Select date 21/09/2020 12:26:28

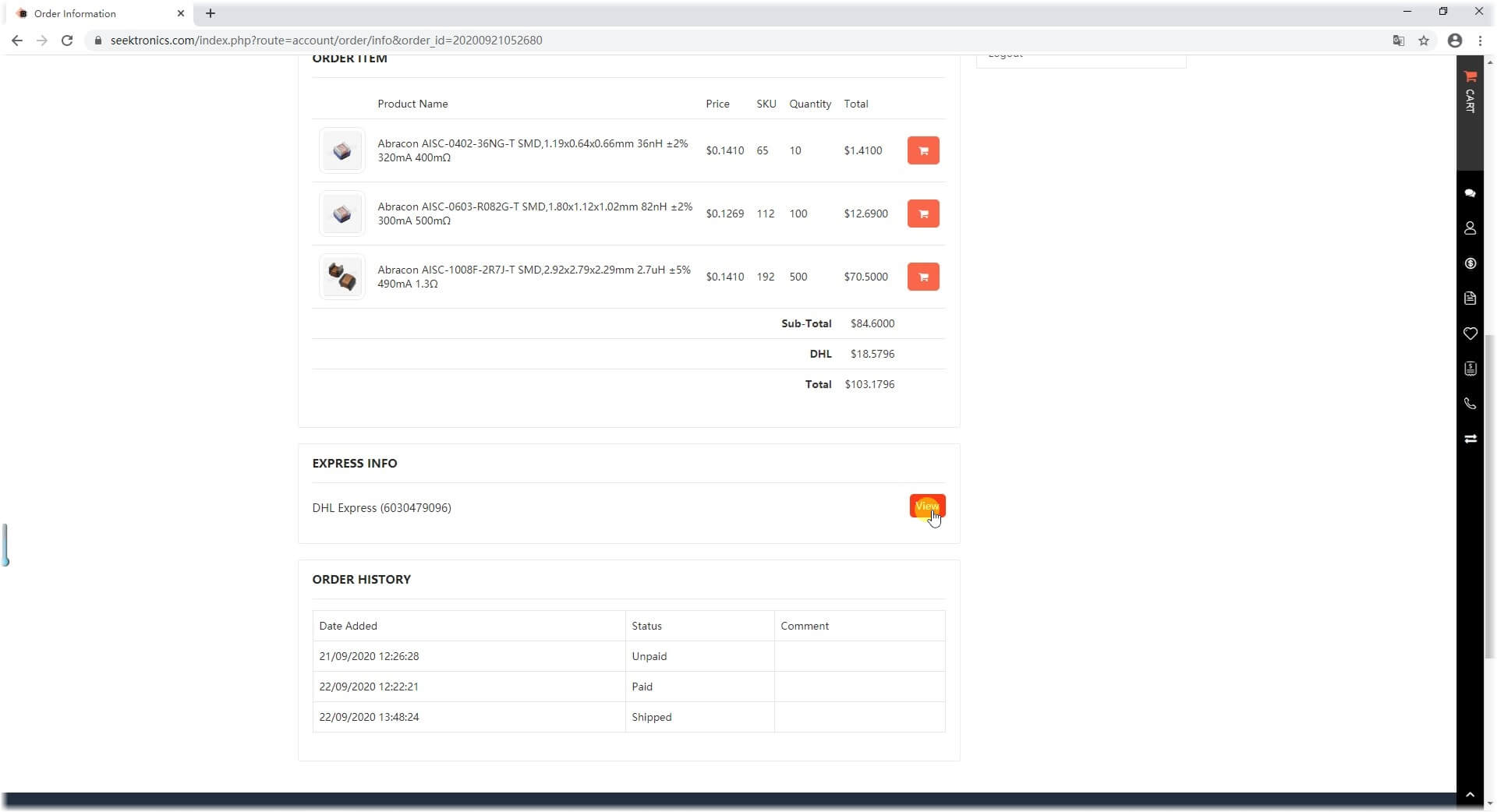coord(369,656)
